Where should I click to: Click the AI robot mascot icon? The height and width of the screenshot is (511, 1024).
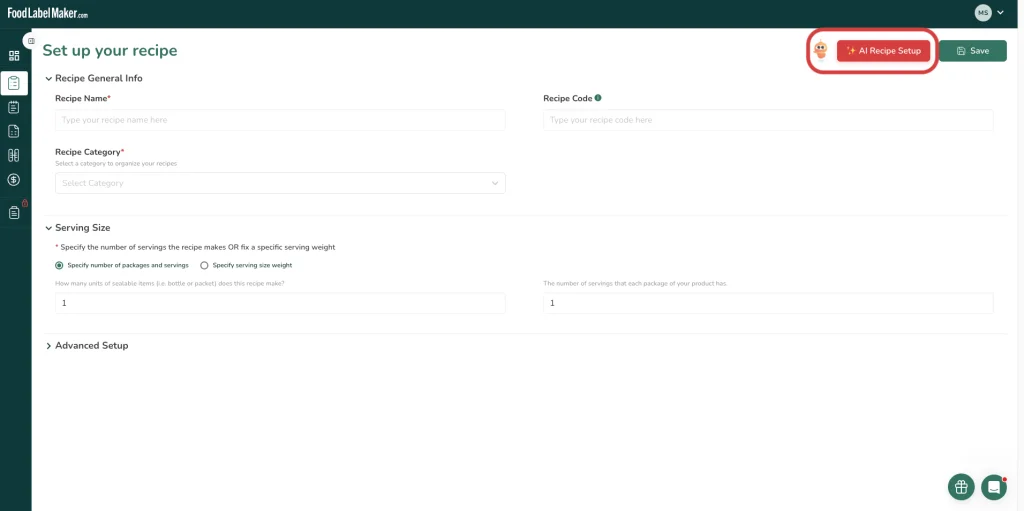click(821, 50)
